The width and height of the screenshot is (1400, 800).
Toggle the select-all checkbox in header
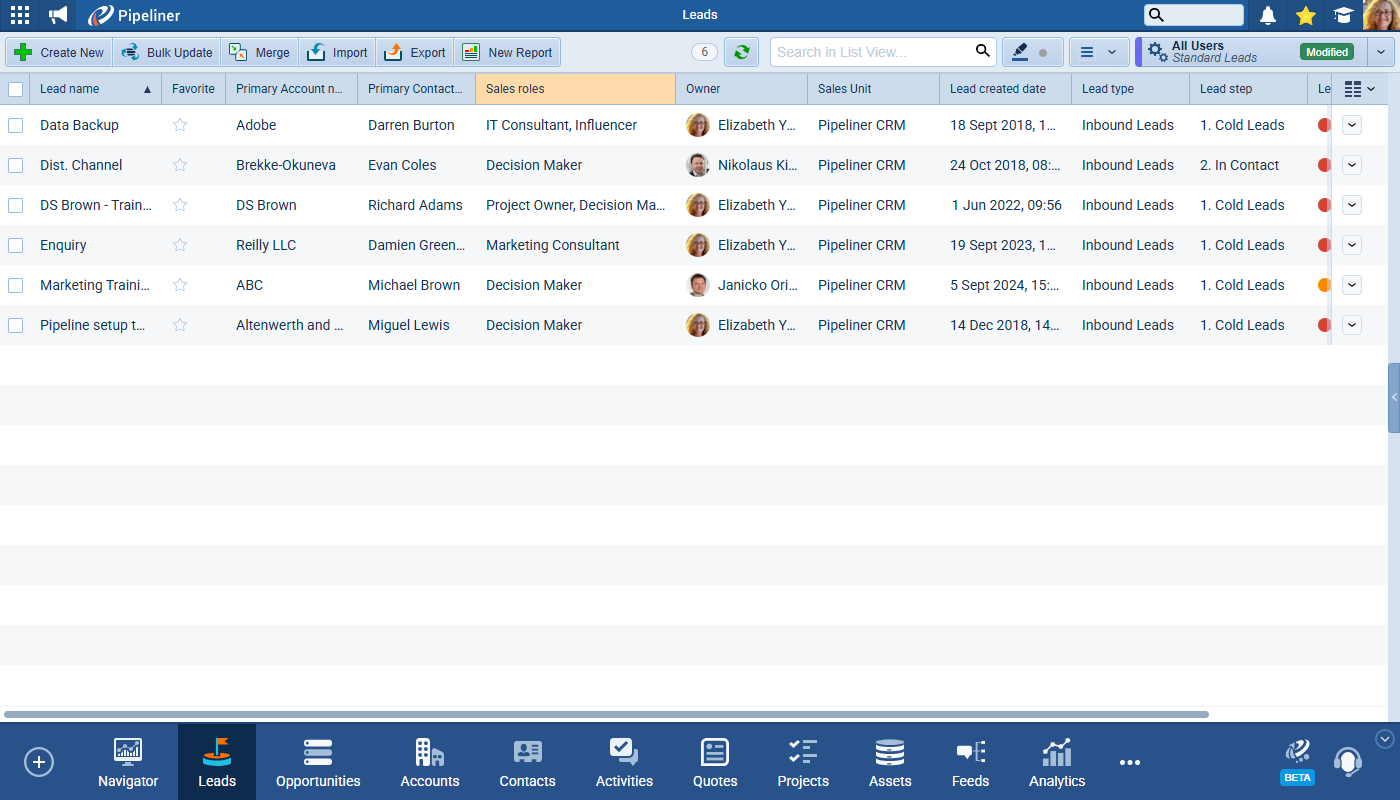(x=15, y=89)
